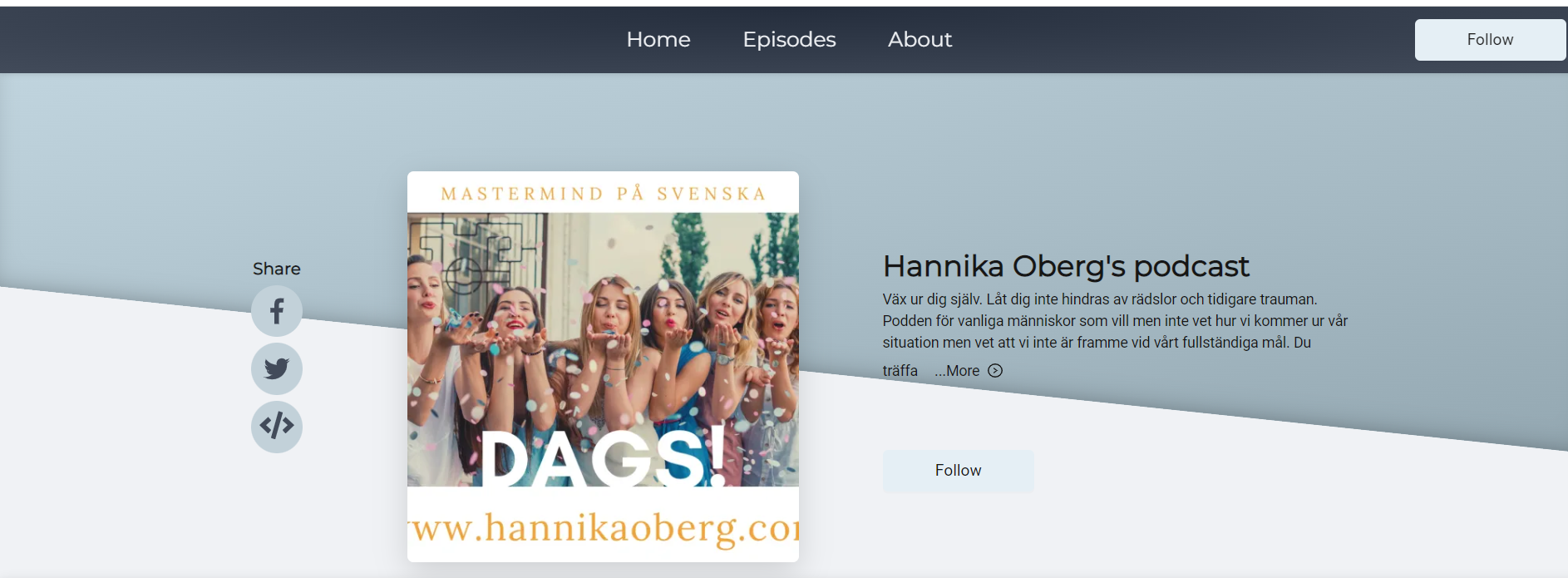This screenshot has width=1568, height=578.
Task: Click MASTERMIND PÅ SVENSKA heading on cover
Action: click(603, 194)
